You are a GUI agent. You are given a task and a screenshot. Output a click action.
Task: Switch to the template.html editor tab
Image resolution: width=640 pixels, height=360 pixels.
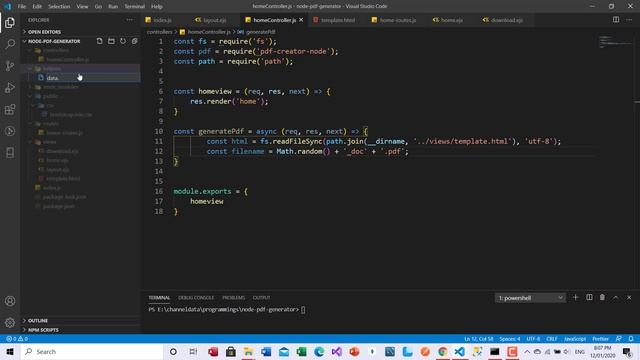pos(338,20)
